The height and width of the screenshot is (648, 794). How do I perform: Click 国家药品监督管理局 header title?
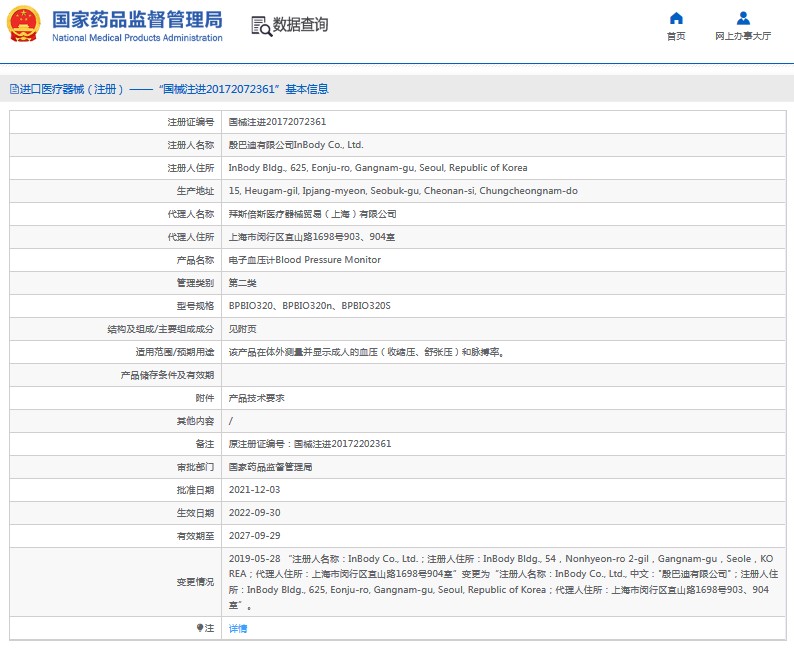(x=137, y=19)
